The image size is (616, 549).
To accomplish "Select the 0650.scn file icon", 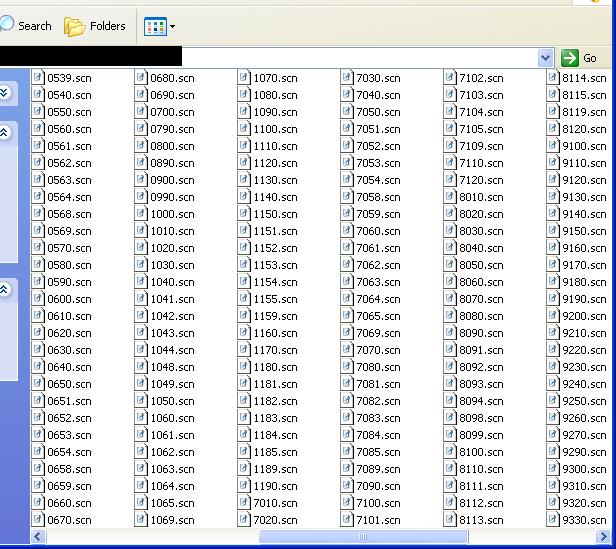I will click(x=38, y=383).
